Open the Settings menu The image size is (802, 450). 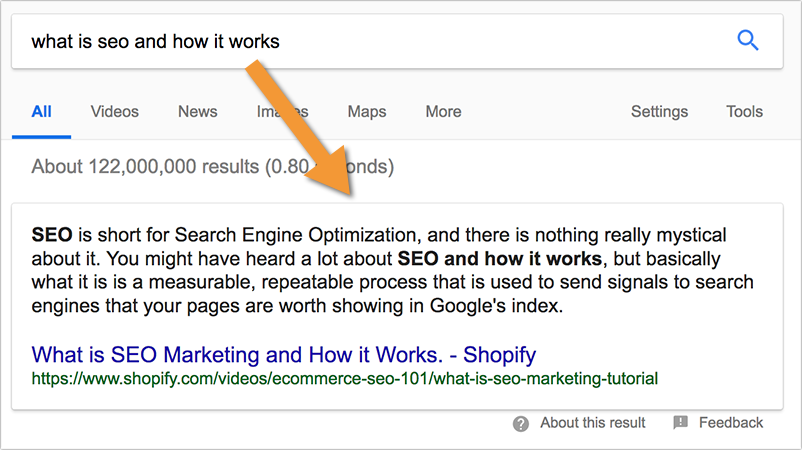(659, 111)
